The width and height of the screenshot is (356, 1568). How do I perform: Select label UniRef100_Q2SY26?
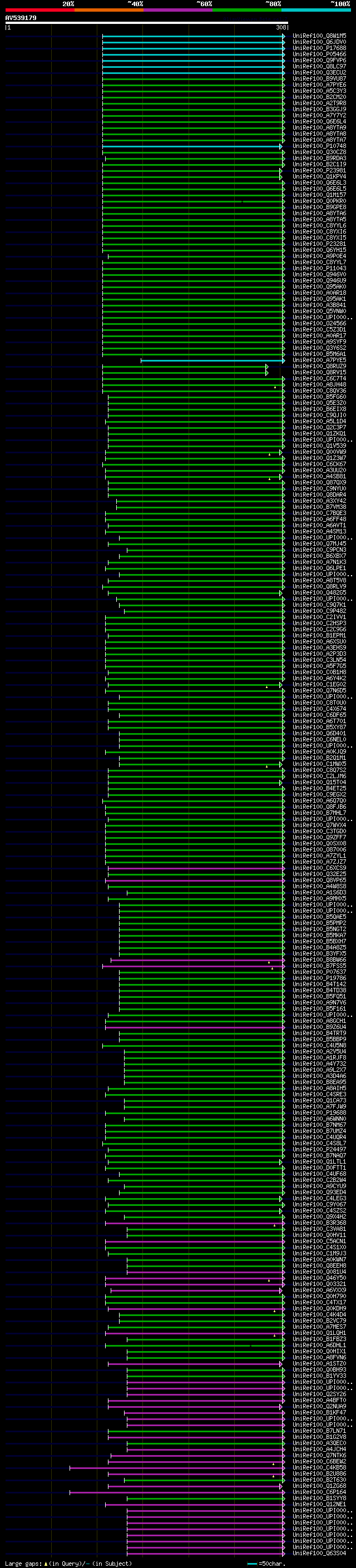point(319,1394)
